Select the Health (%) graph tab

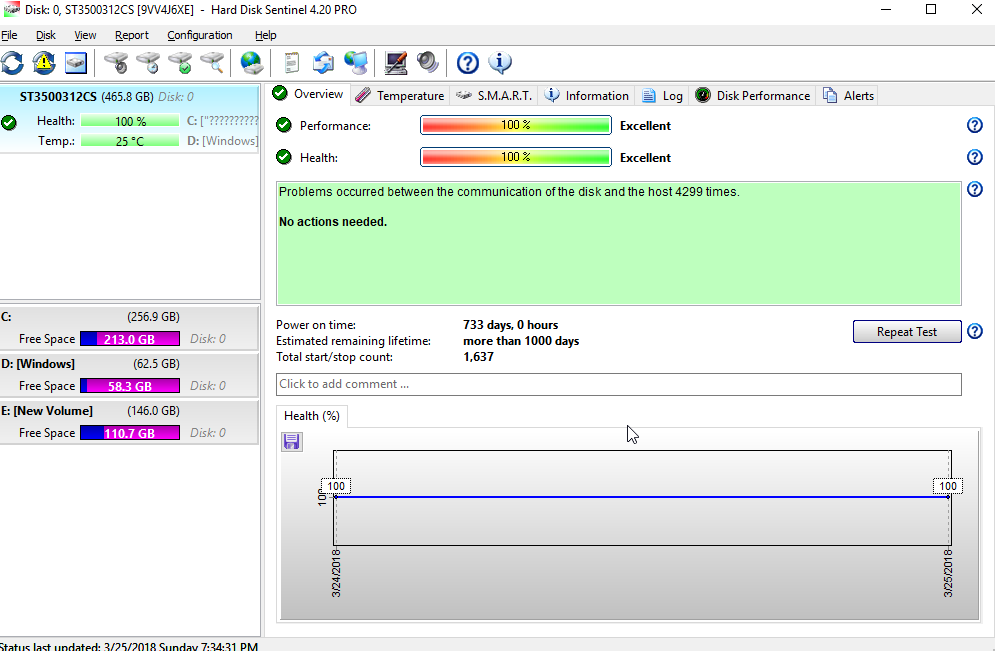tap(312, 416)
